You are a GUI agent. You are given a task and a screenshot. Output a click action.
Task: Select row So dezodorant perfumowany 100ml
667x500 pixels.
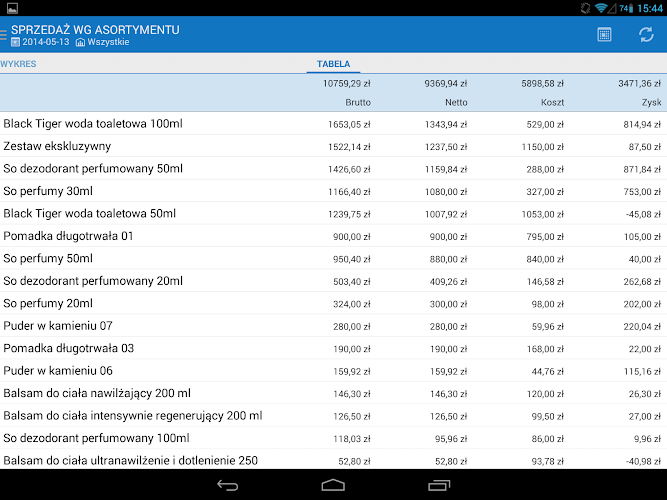(334, 438)
